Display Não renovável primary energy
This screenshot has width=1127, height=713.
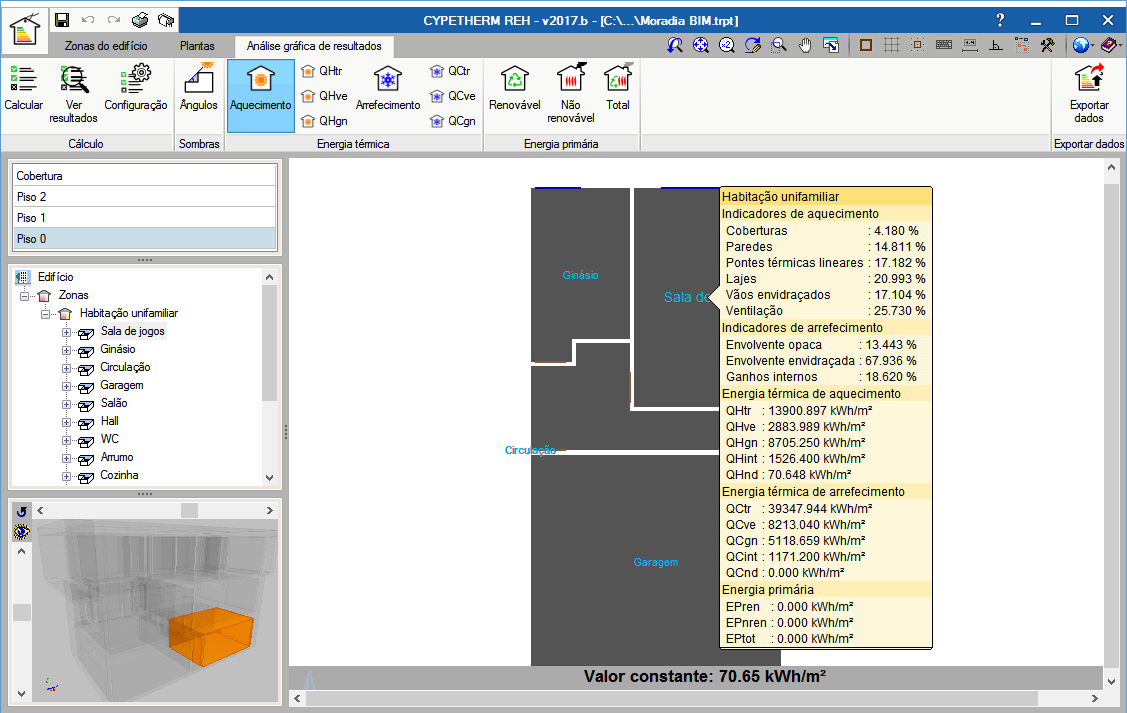tap(571, 93)
